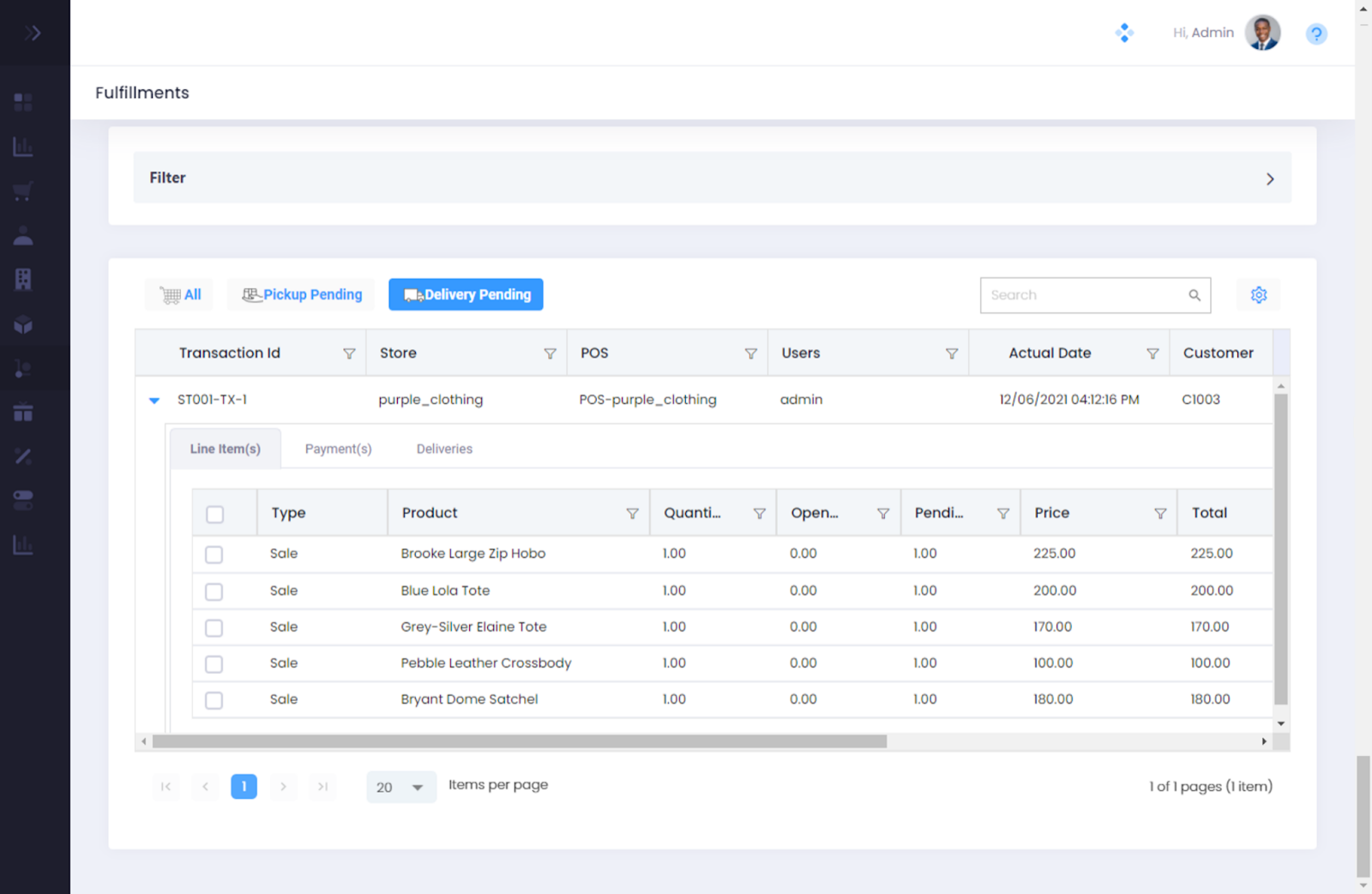
Task: Click the blue help question mark icon
Action: pyautogui.click(x=1315, y=34)
